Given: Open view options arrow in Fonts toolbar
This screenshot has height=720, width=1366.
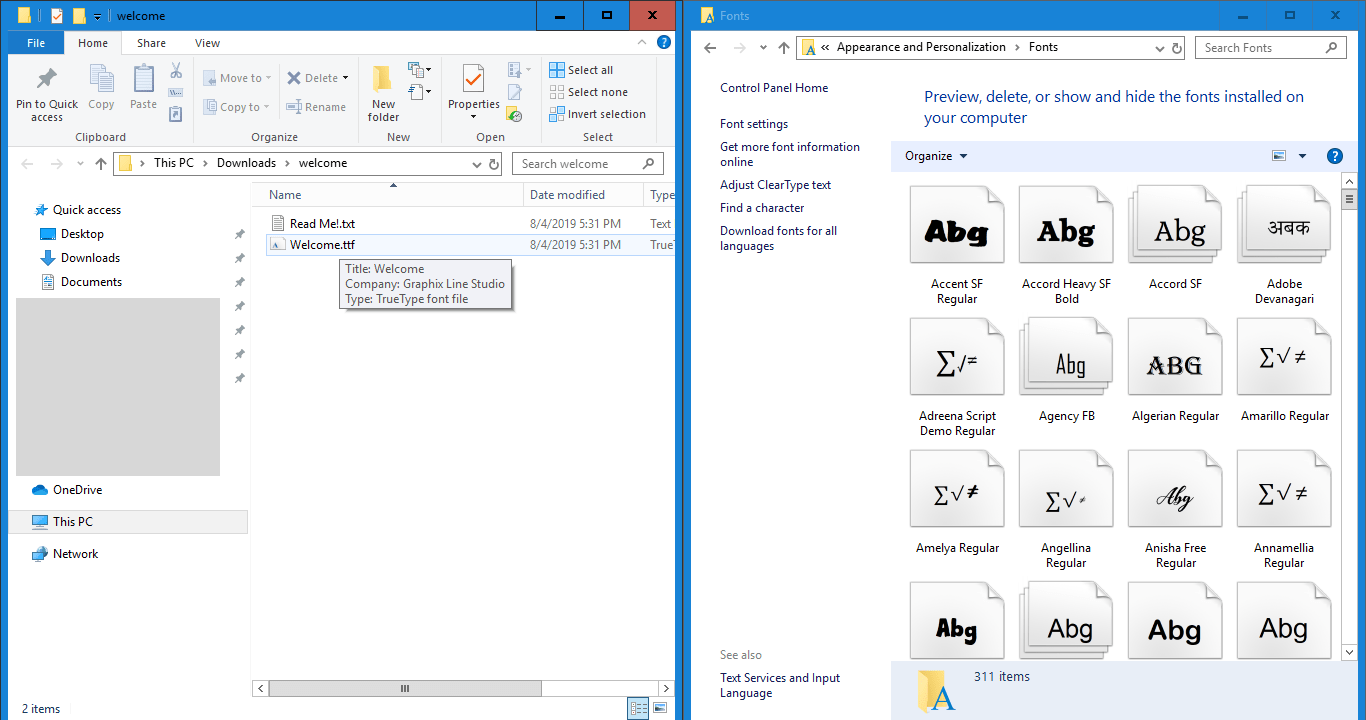Looking at the screenshot, I should [x=1302, y=156].
